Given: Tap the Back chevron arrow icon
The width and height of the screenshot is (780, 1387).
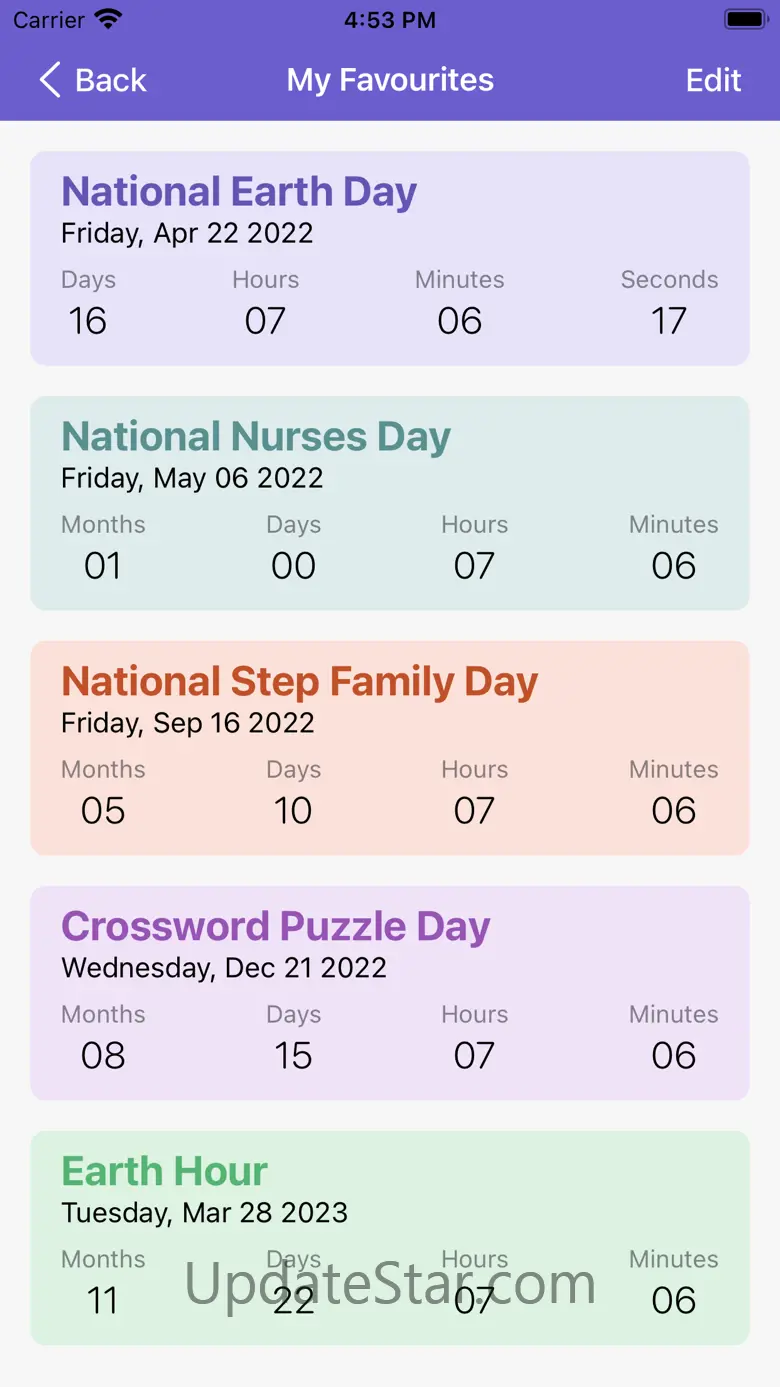Looking at the screenshot, I should pyautogui.click(x=50, y=80).
